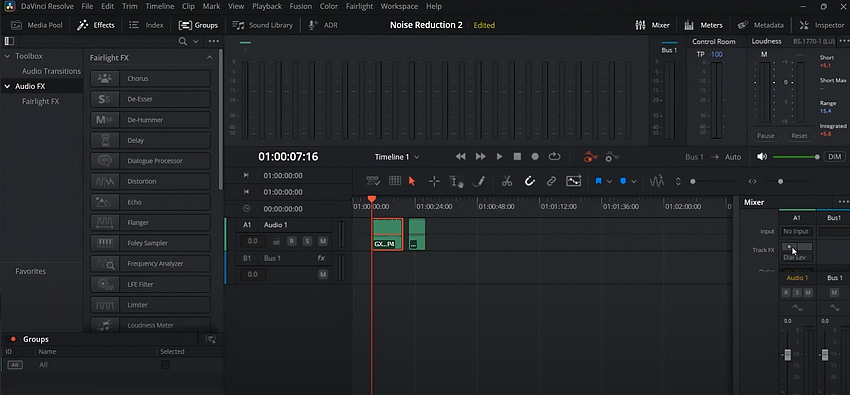Screen dimensions: 850x395
Task: Select the pencil automation tool
Action: coord(479,182)
